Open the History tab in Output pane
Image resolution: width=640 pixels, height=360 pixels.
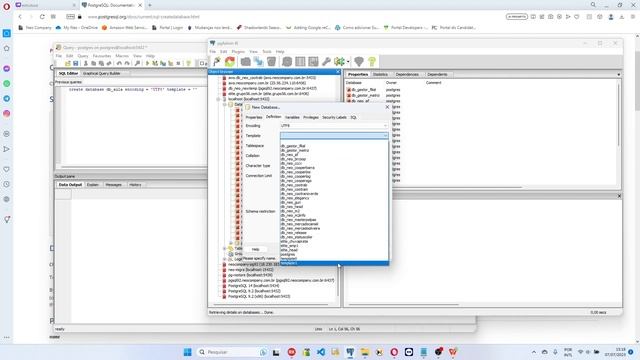point(135,185)
